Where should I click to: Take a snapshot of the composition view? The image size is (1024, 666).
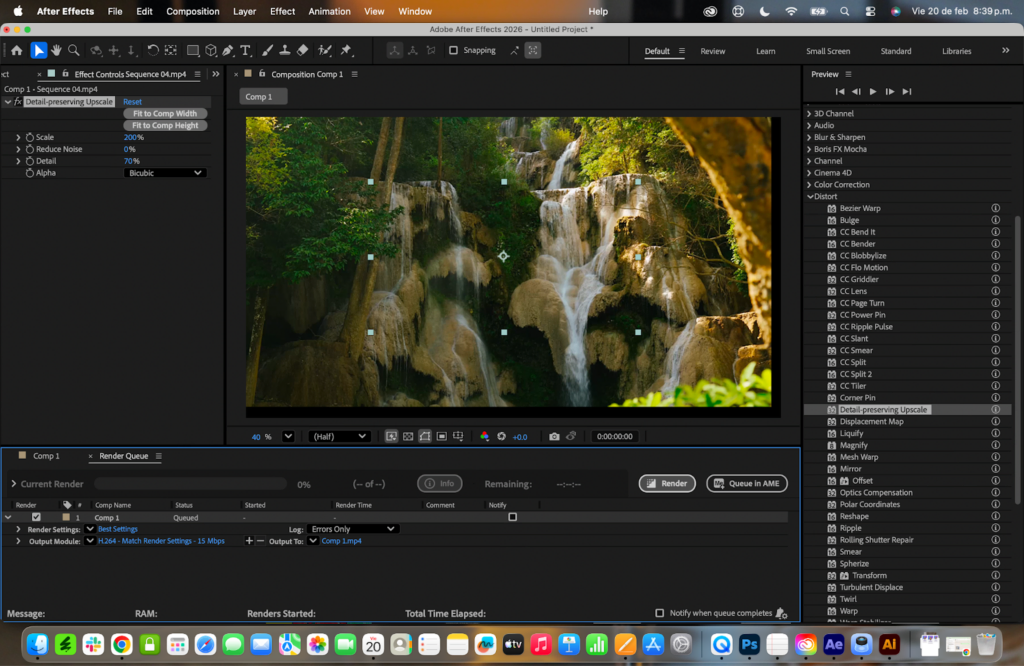554,436
